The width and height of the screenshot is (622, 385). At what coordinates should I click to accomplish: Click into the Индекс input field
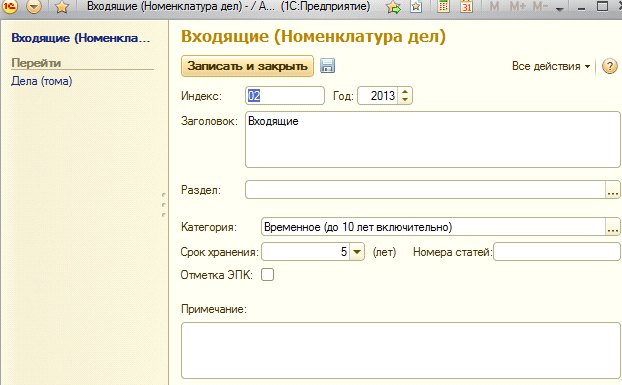(285, 96)
